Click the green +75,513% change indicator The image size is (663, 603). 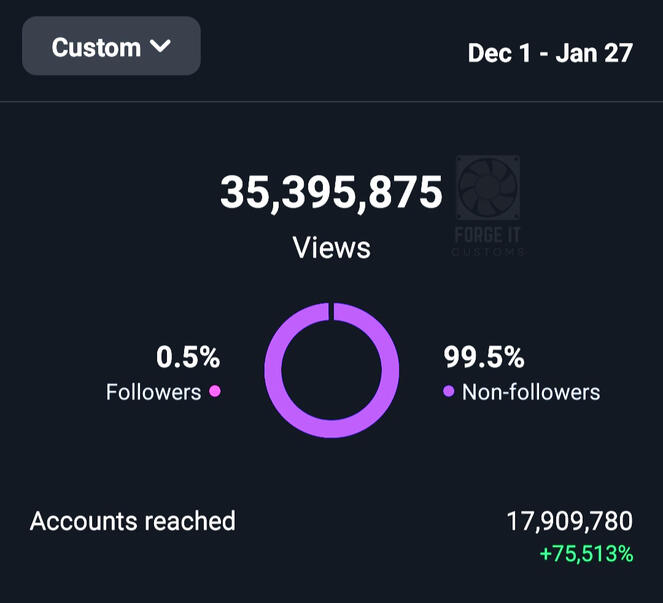pyautogui.click(x=586, y=553)
